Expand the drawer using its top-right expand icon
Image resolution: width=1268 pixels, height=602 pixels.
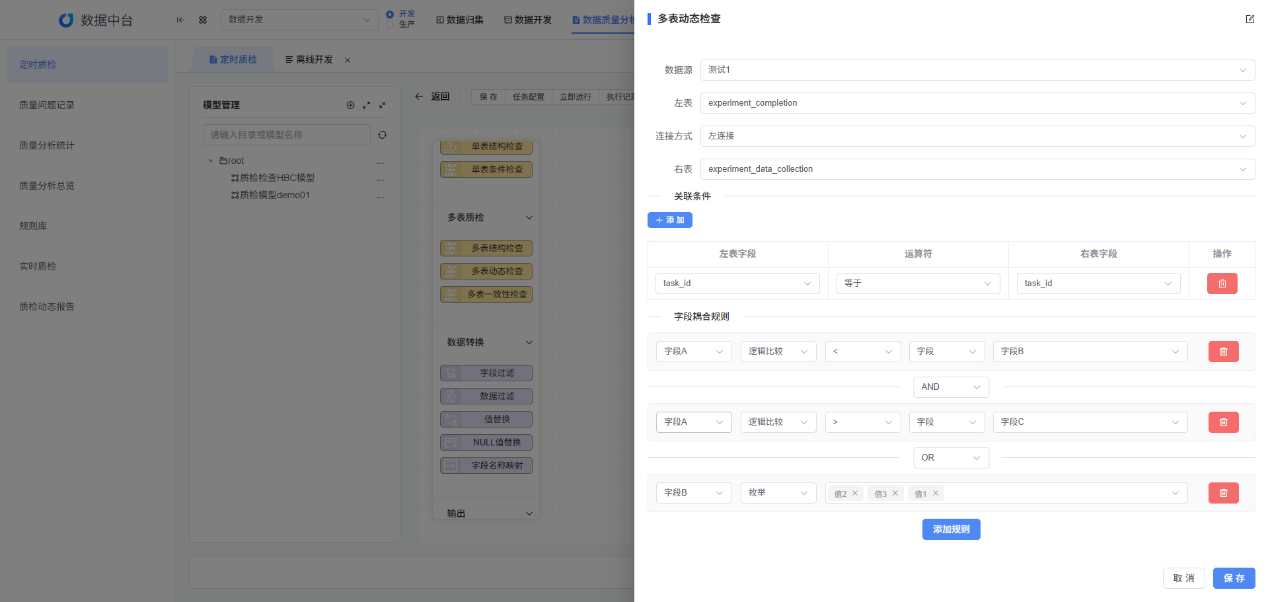point(1249,18)
